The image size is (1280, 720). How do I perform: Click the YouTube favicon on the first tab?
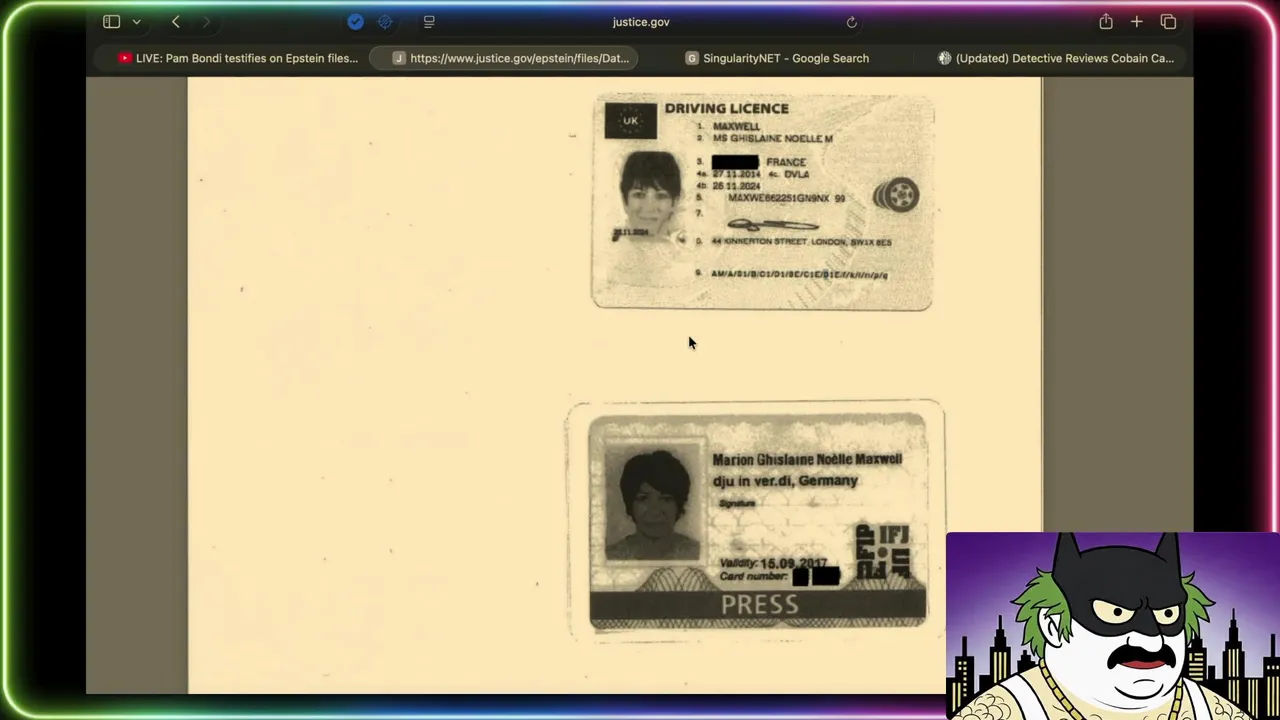(x=125, y=58)
